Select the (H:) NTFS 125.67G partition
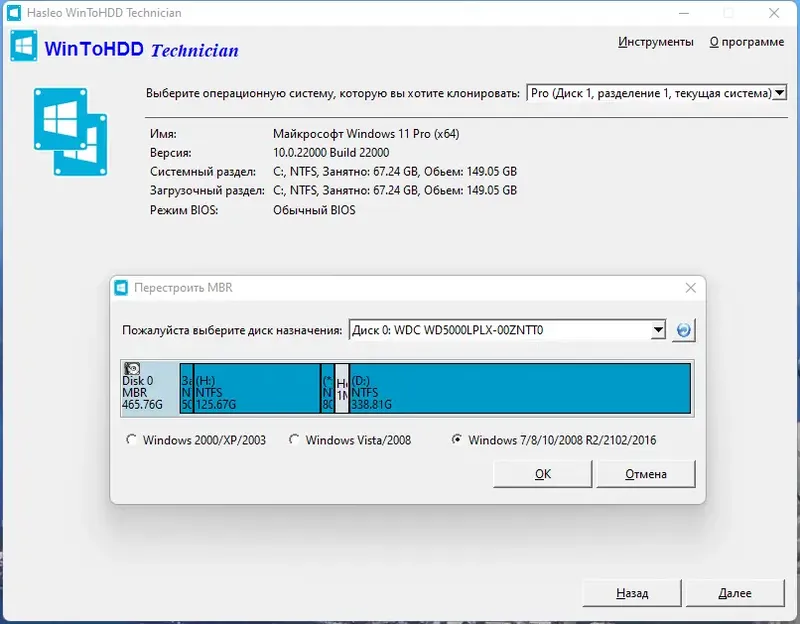Screen dimensions: 800x624 257,388
